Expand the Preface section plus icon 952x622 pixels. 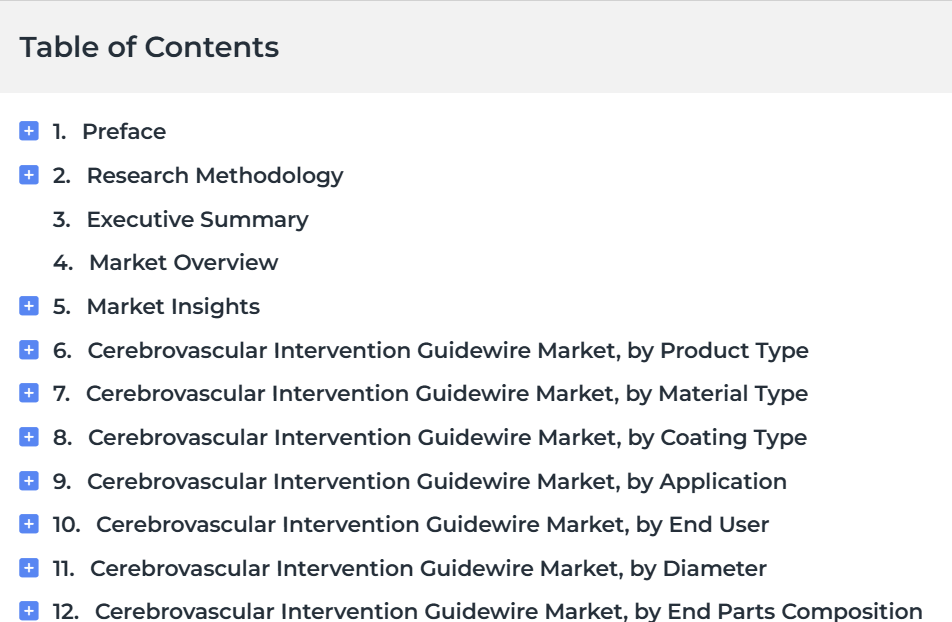click(x=29, y=131)
